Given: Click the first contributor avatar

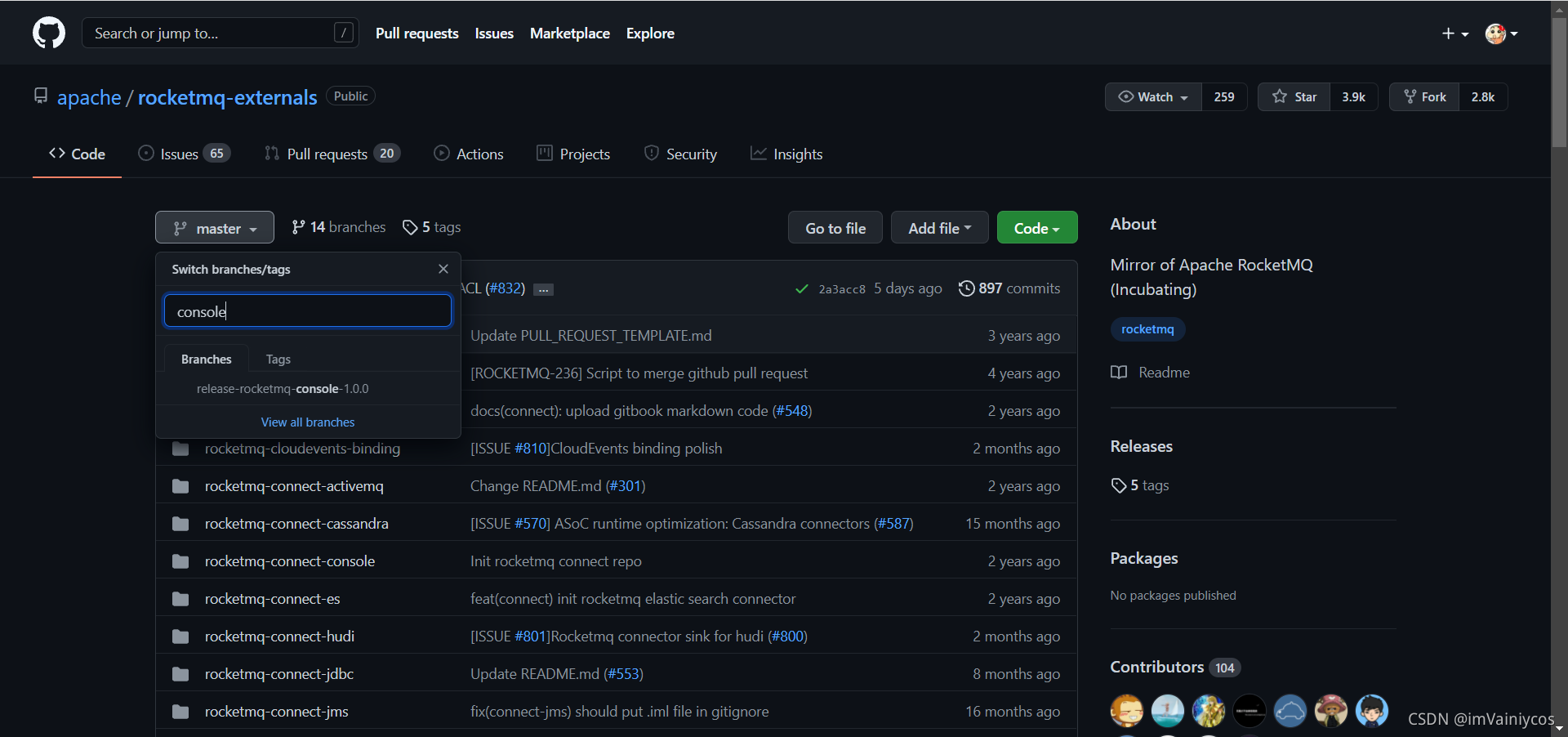Looking at the screenshot, I should click(1126, 711).
